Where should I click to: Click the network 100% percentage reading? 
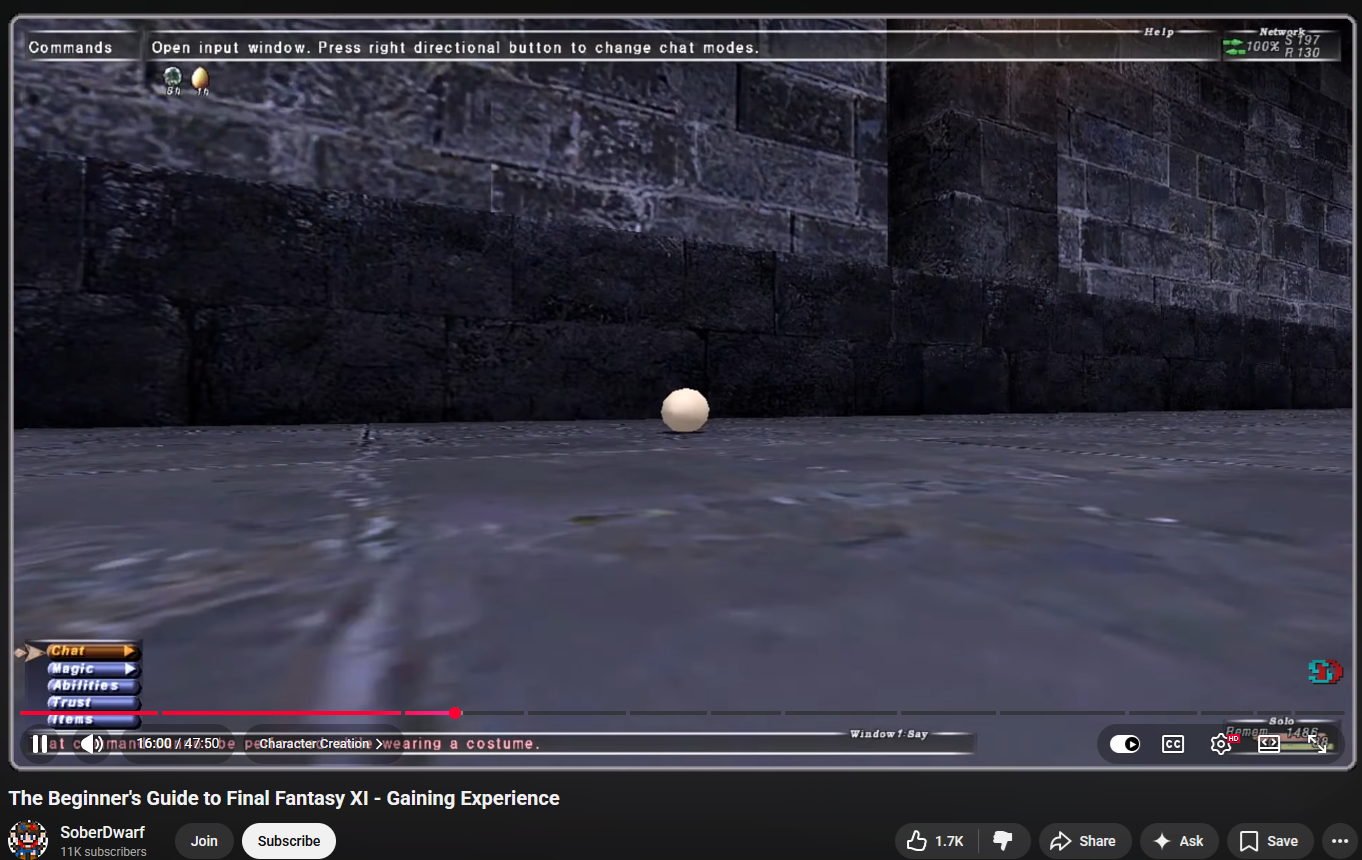pos(1263,46)
